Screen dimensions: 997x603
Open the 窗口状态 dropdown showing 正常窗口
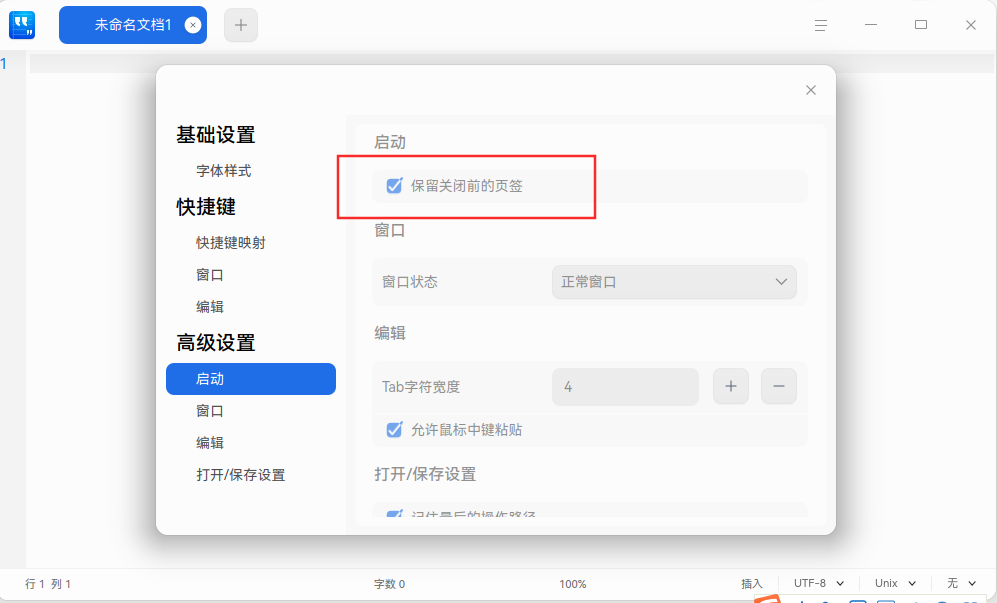pos(674,282)
